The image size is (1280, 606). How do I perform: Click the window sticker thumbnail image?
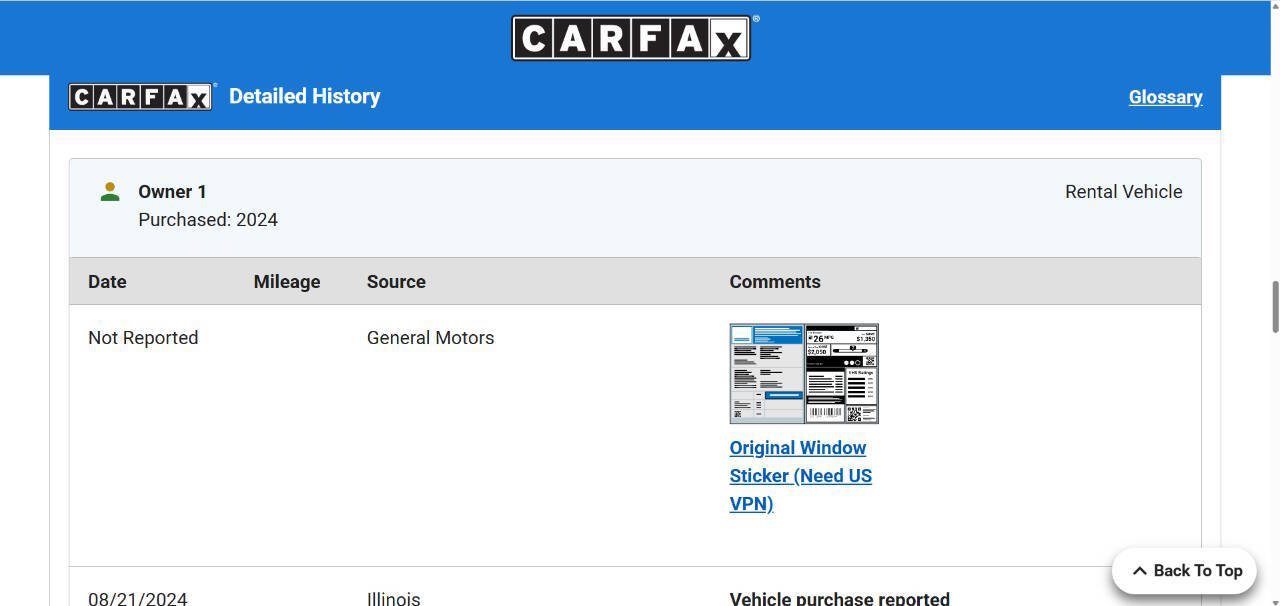coord(804,373)
